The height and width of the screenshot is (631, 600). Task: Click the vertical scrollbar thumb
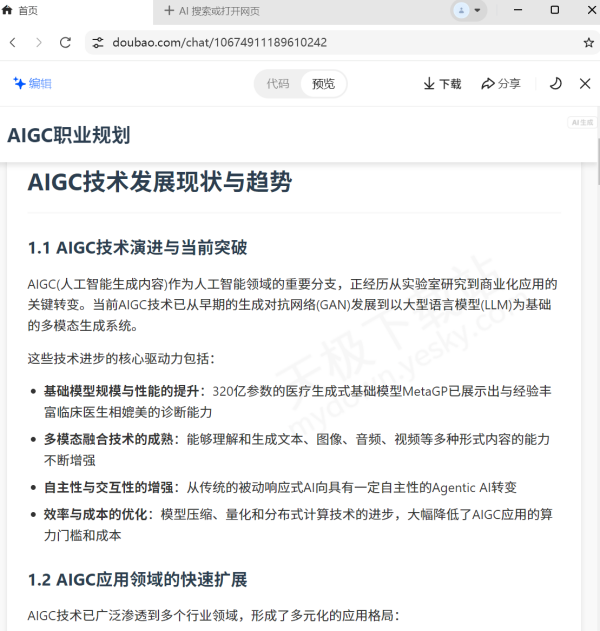pyautogui.click(x=598, y=161)
